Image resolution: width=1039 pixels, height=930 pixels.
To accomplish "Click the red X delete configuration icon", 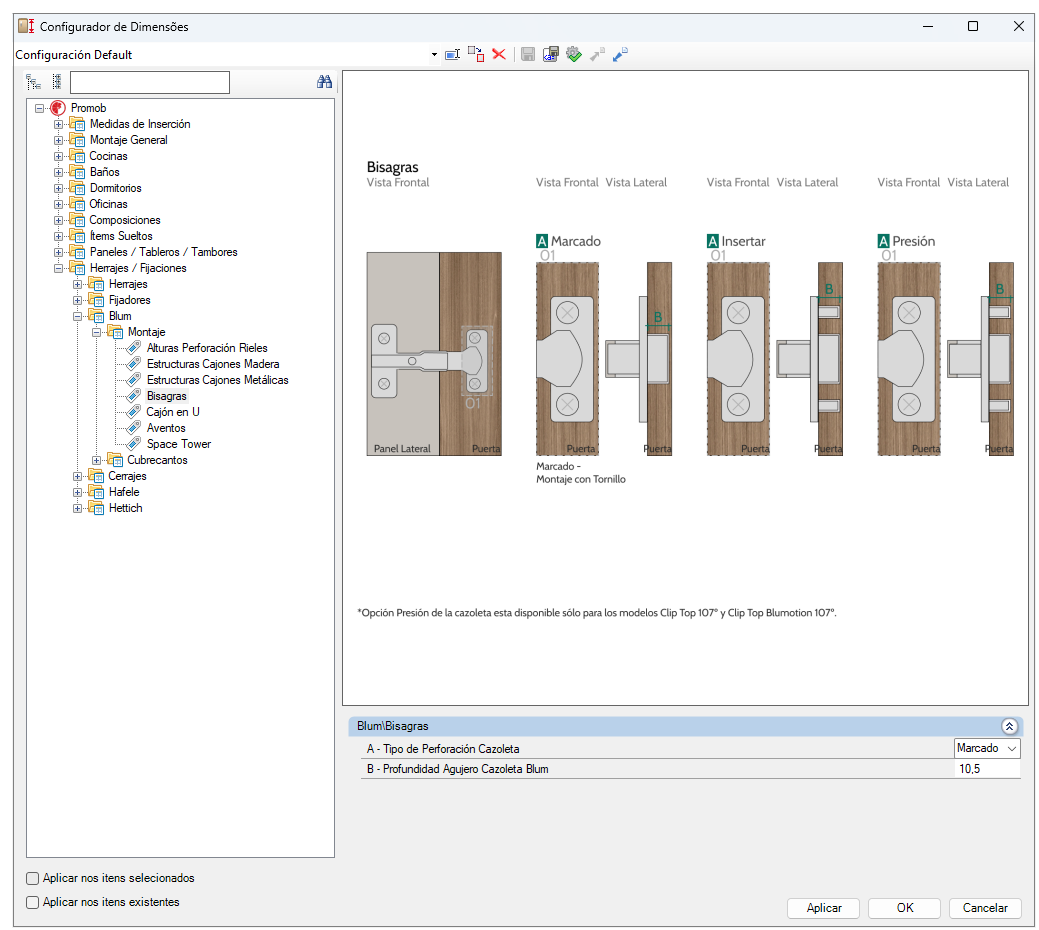I will [x=499, y=54].
